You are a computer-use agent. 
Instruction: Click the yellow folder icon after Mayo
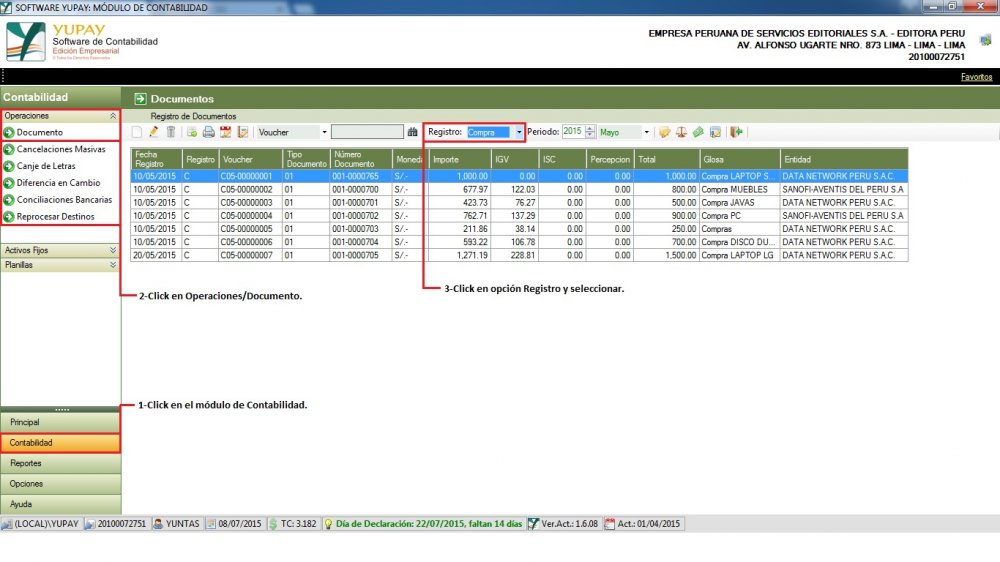[x=665, y=132]
